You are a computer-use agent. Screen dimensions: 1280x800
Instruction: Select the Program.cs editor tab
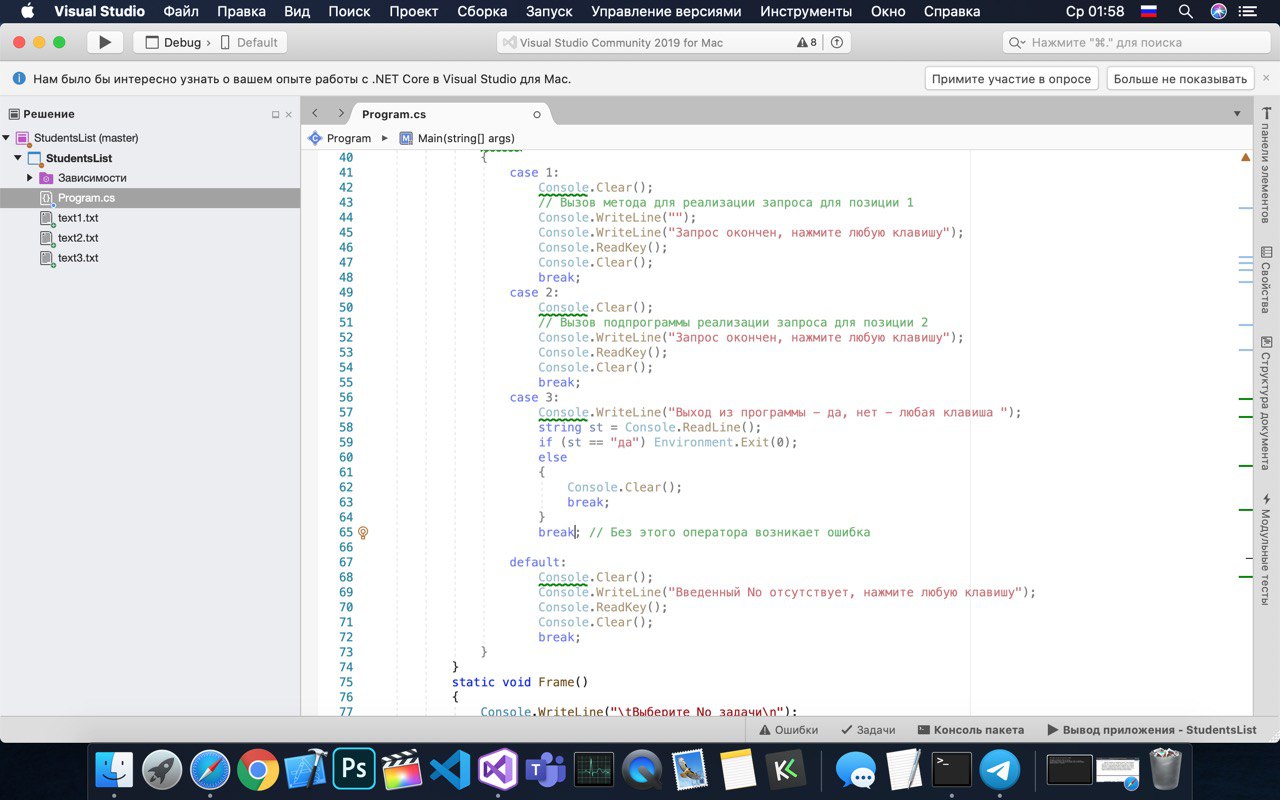pyautogui.click(x=394, y=115)
